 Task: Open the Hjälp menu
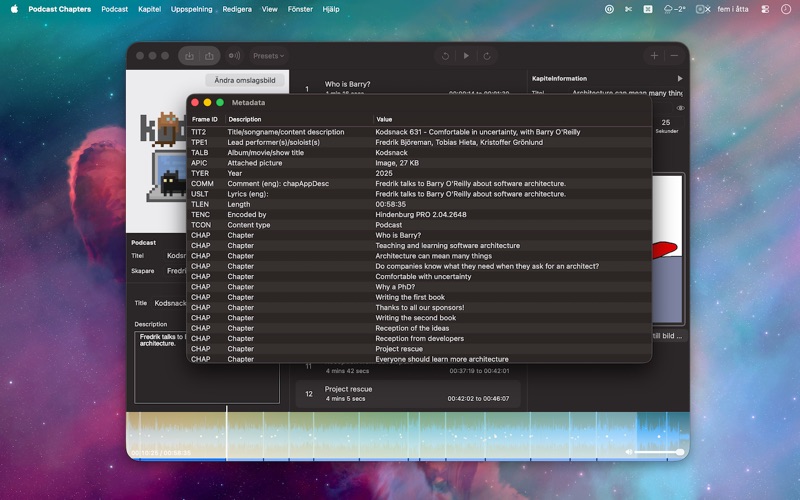[331, 9]
